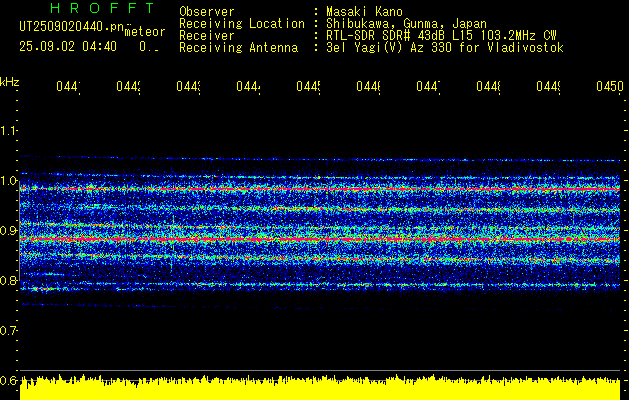Click the 'Observer' field label

207,12
